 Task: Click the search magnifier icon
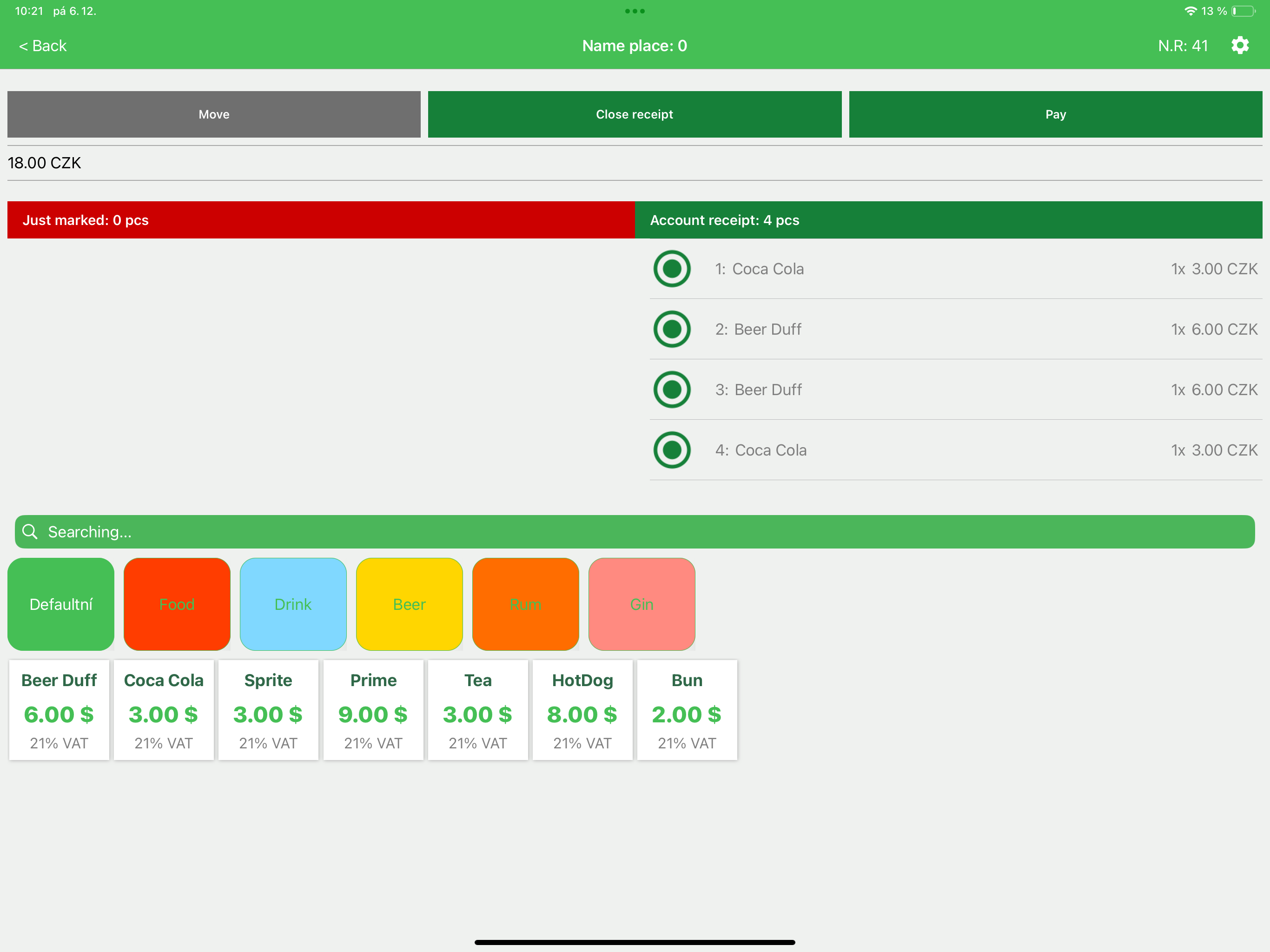pyautogui.click(x=30, y=532)
